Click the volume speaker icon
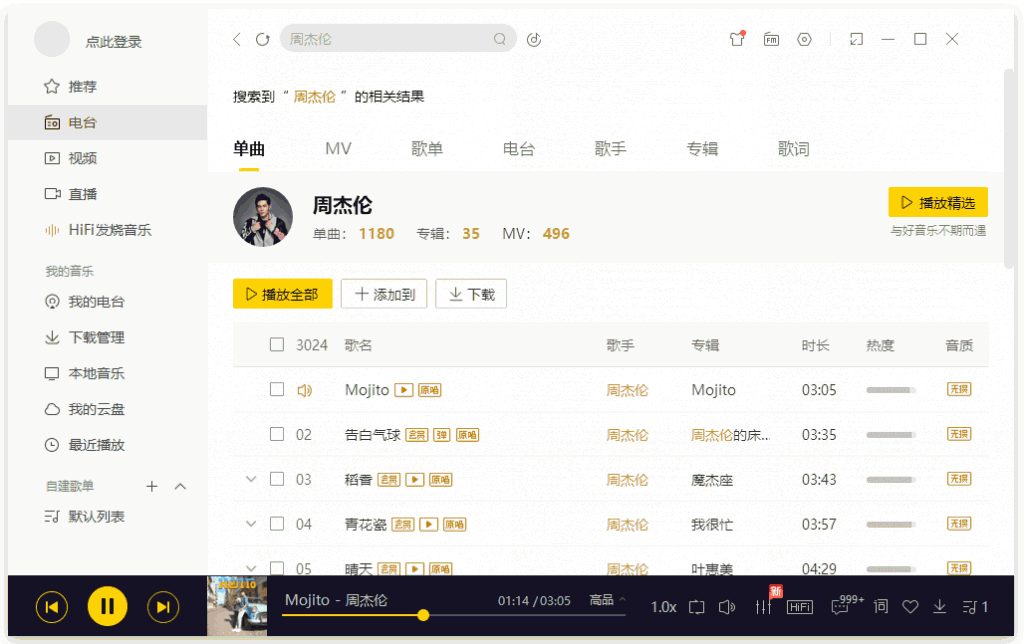Viewport: 1024px width, 644px height. (727, 607)
